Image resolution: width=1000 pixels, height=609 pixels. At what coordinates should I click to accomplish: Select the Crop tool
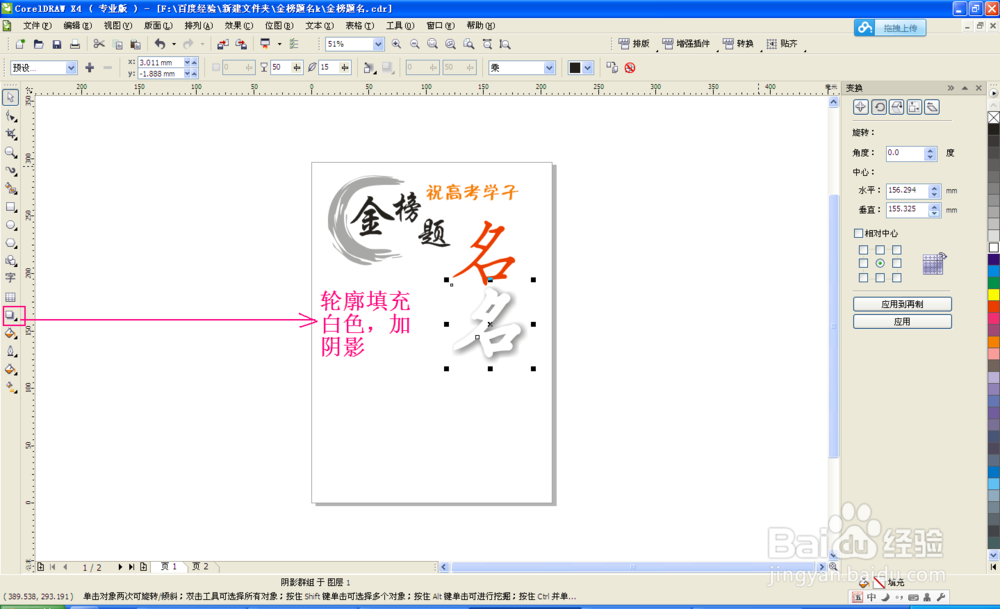(x=11, y=134)
